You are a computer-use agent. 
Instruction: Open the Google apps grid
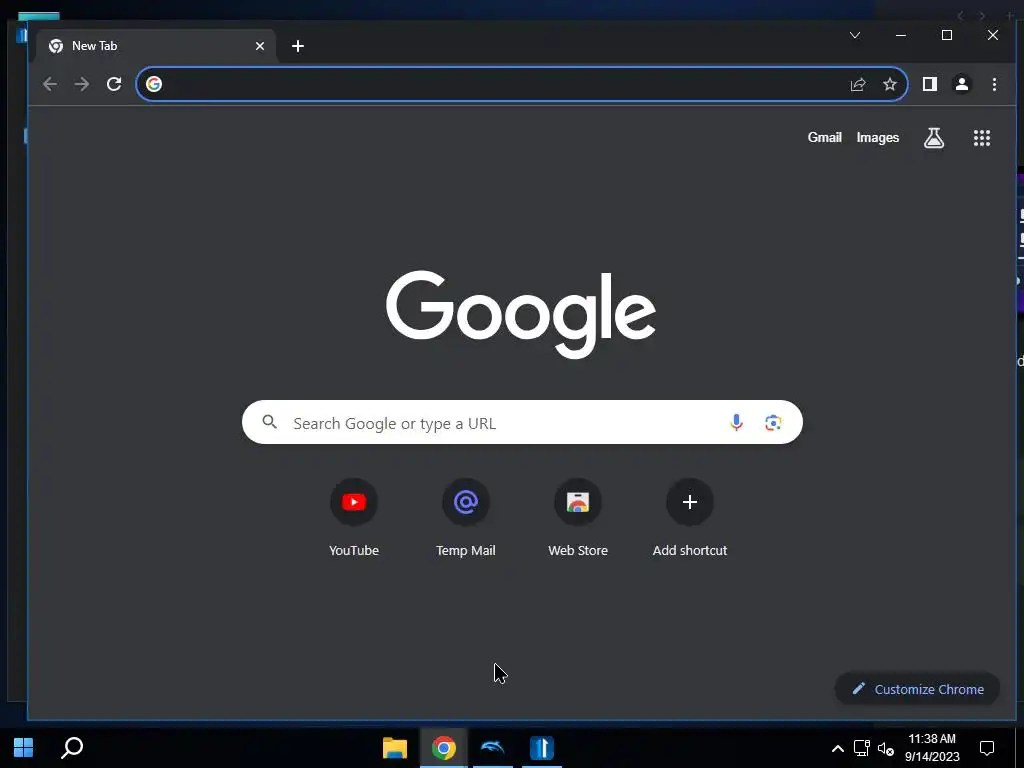coord(982,138)
